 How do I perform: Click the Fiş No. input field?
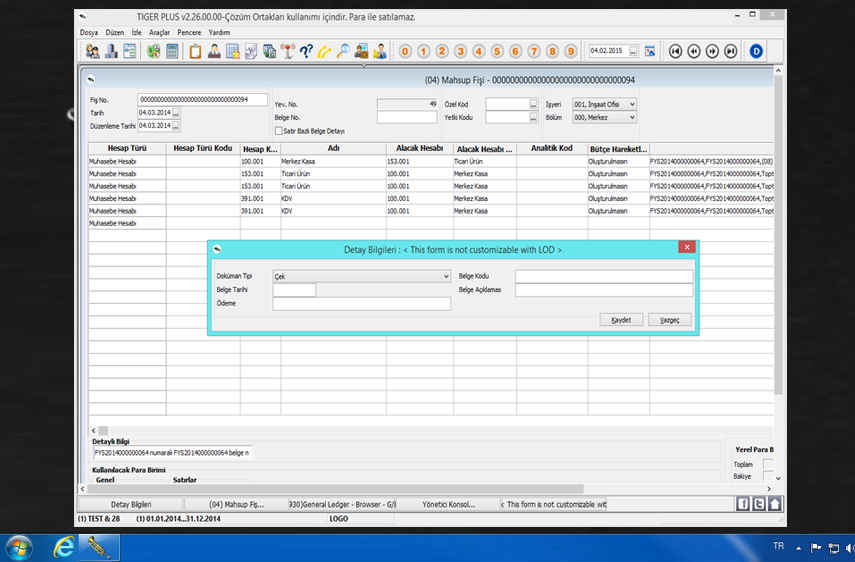coord(202,99)
